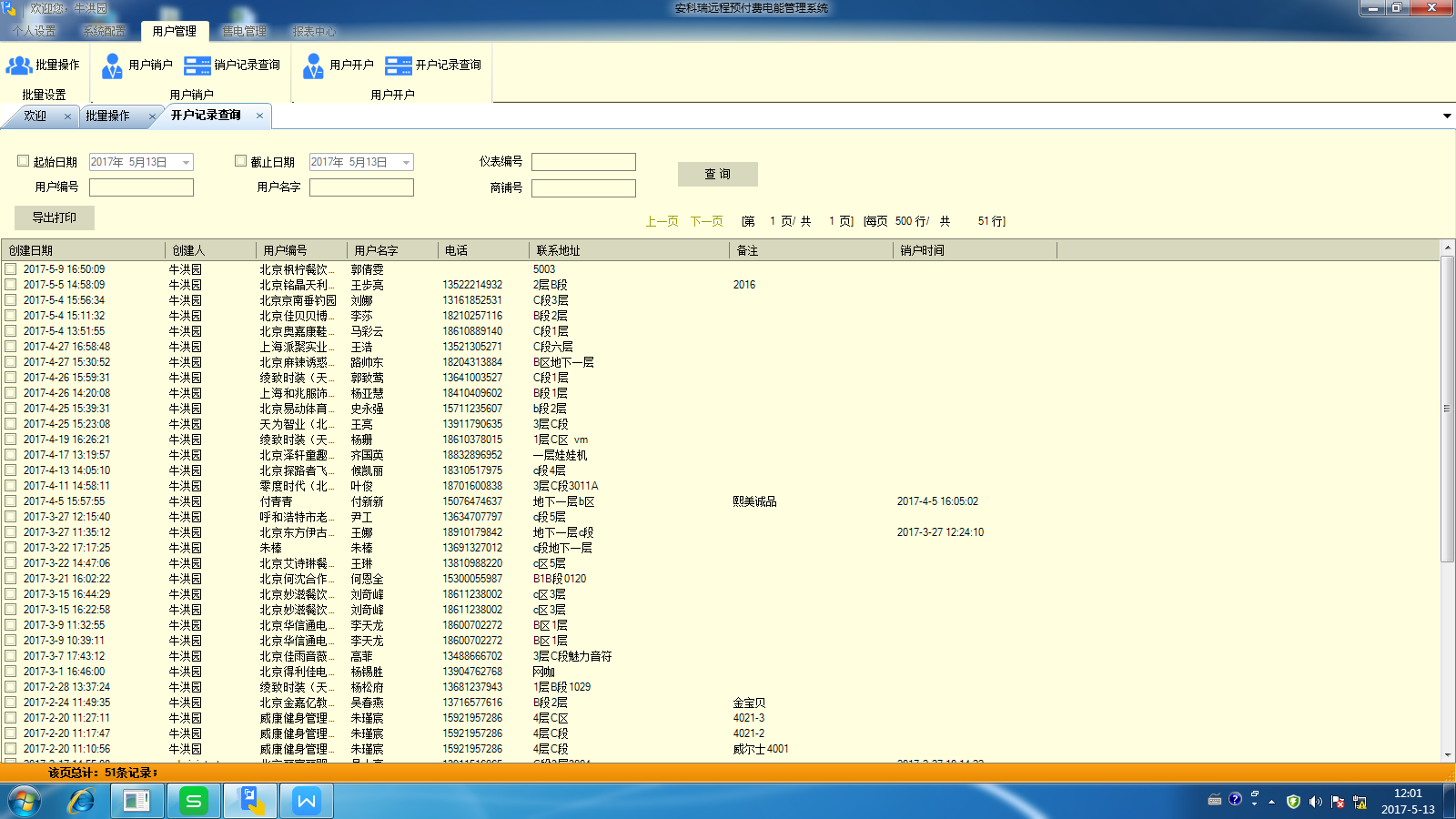
Task: Sort by 销户时间 column header
Action: (975, 250)
